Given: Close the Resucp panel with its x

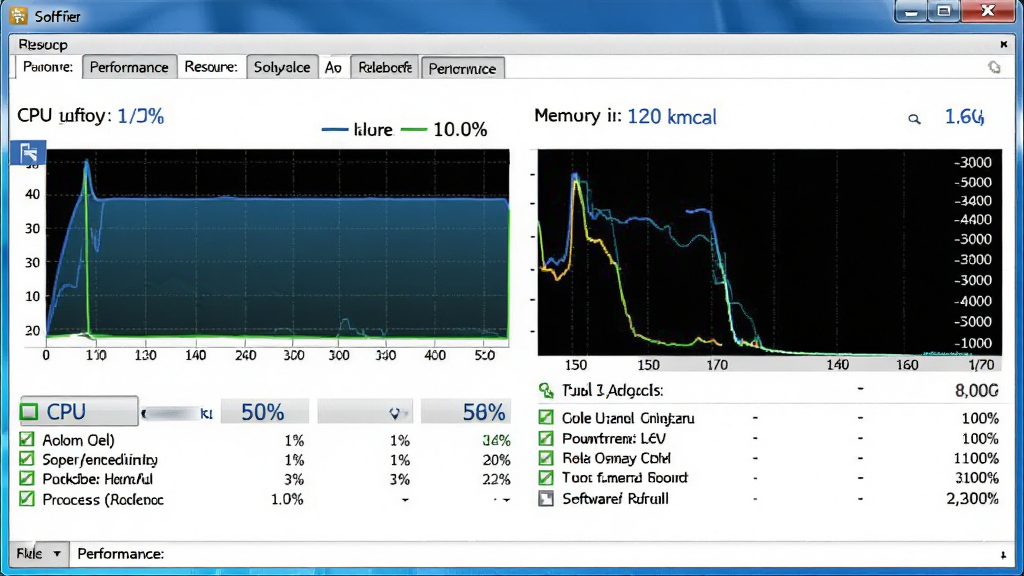Looking at the screenshot, I should (1004, 44).
